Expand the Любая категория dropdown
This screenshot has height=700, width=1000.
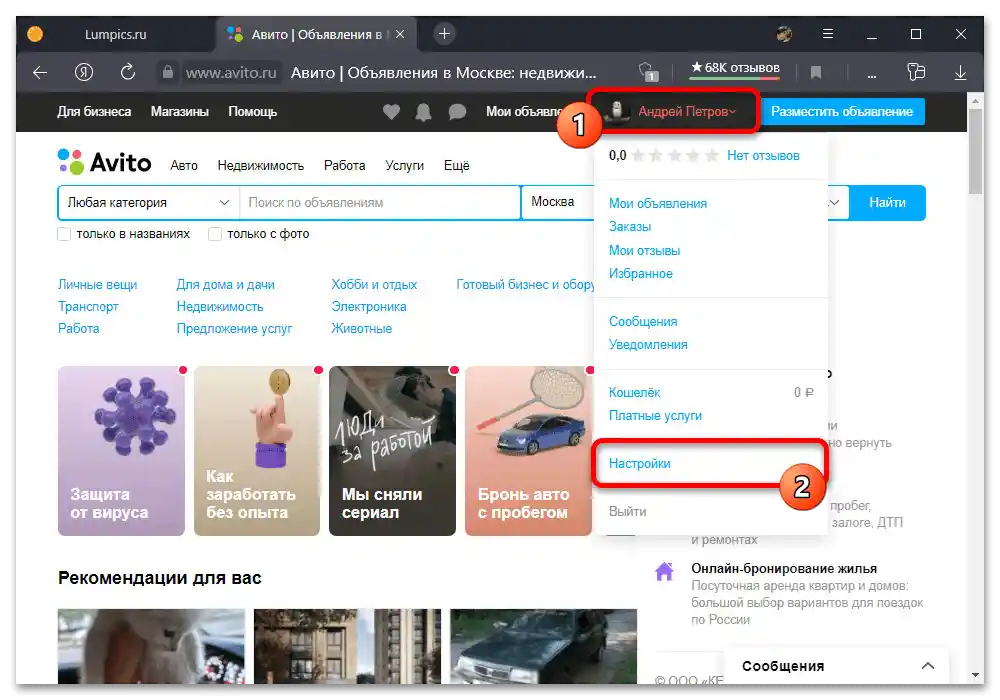(149, 203)
